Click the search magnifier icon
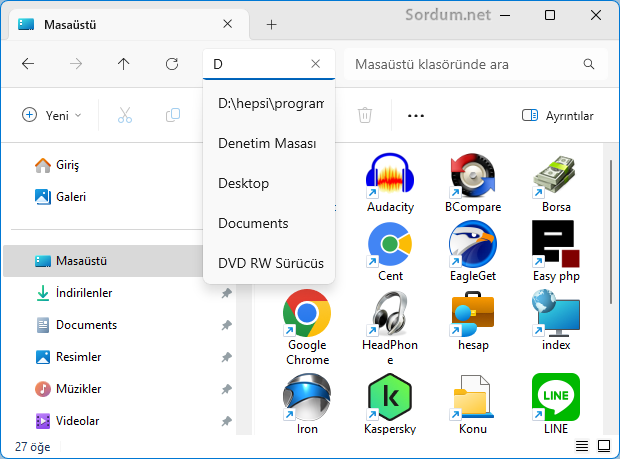The width and height of the screenshot is (620, 459). click(x=589, y=64)
